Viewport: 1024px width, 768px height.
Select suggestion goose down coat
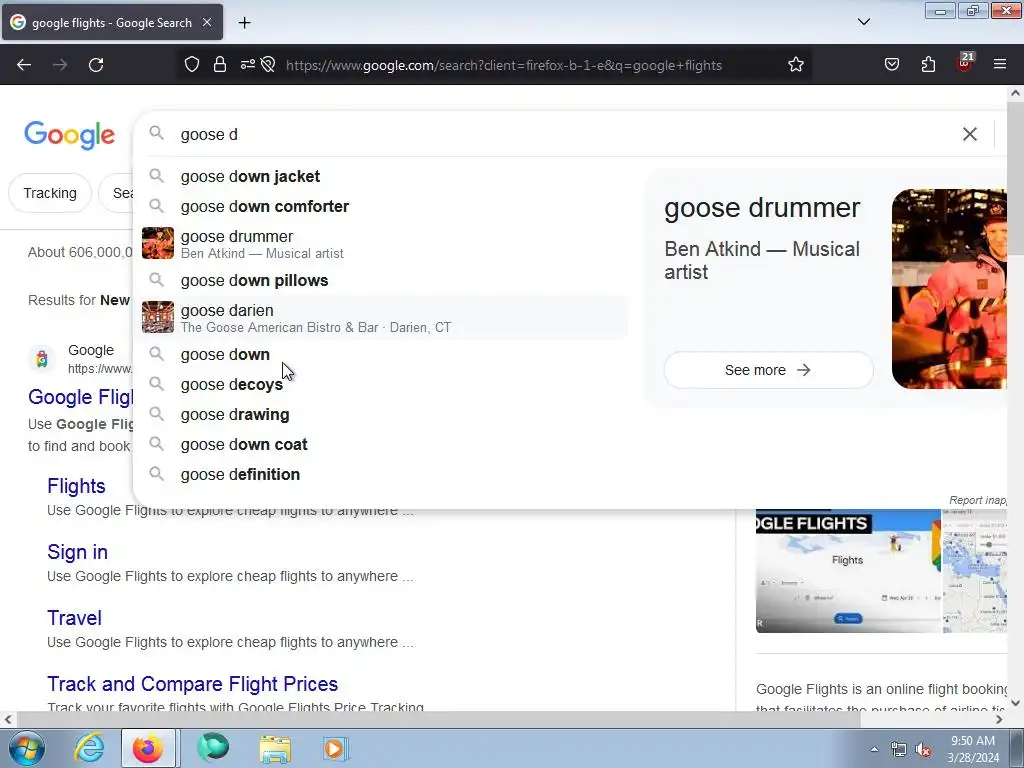coord(382,445)
